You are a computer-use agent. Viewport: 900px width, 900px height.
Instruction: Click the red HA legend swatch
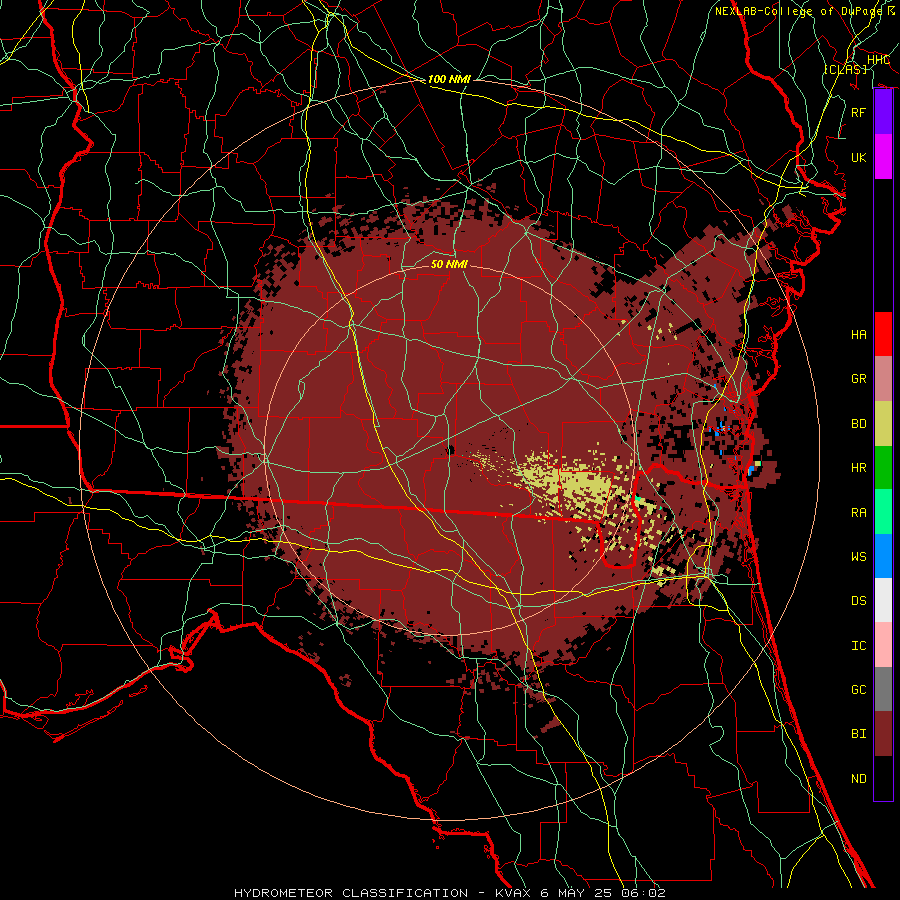point(883,334)
